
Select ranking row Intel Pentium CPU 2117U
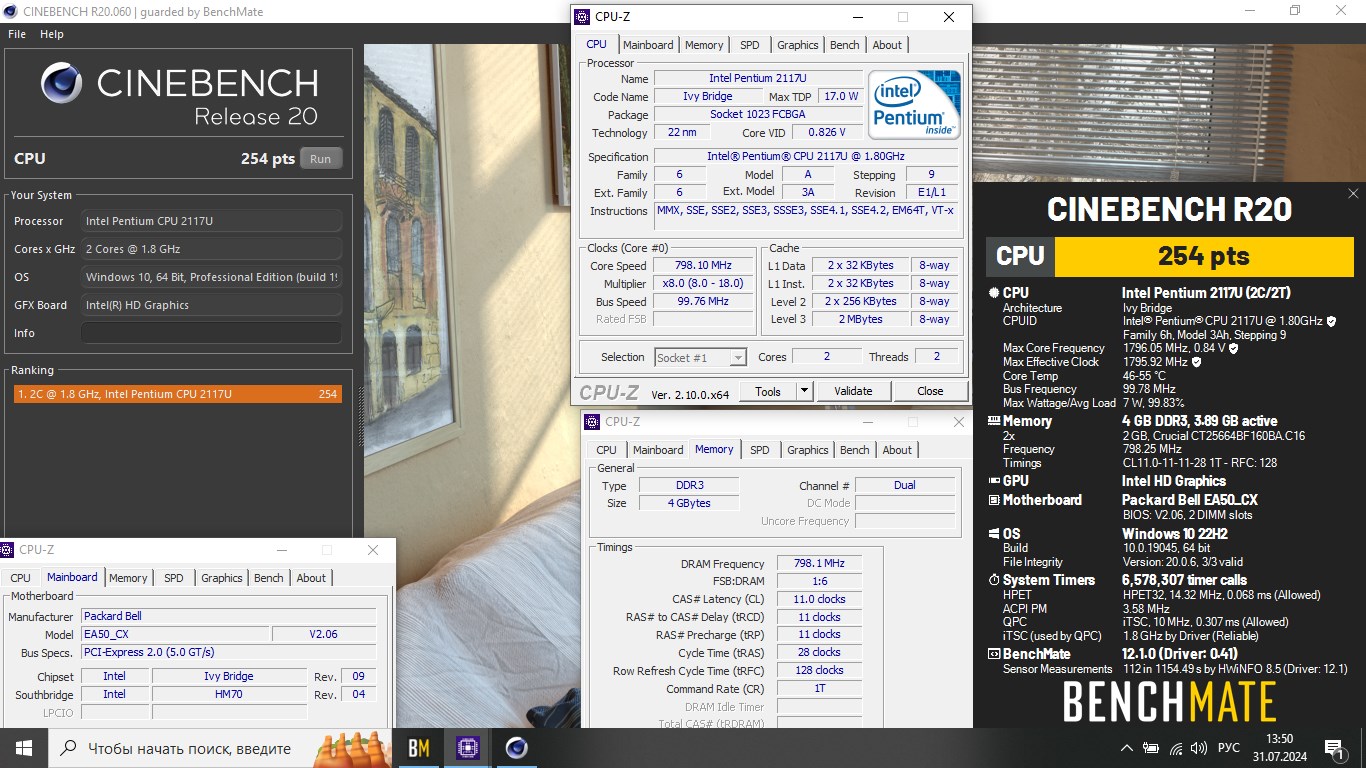click(x=178, y=394)
